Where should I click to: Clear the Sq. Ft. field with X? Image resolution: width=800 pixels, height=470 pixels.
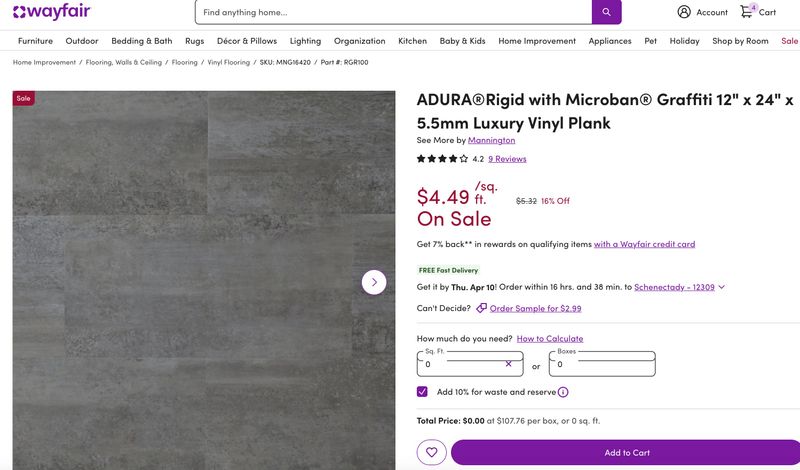click(x=508, y=364)
